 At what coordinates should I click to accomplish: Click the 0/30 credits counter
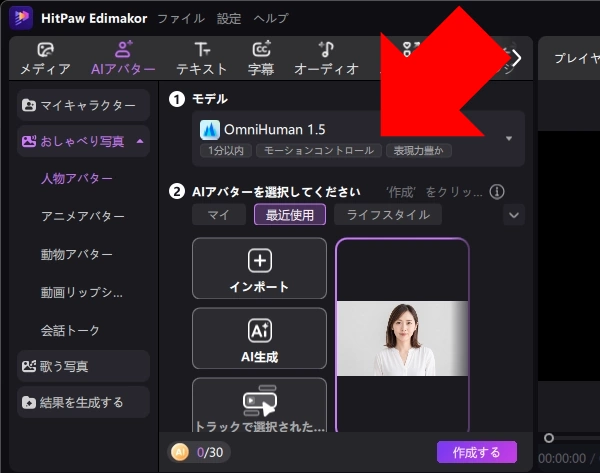[x=210, y=452]
